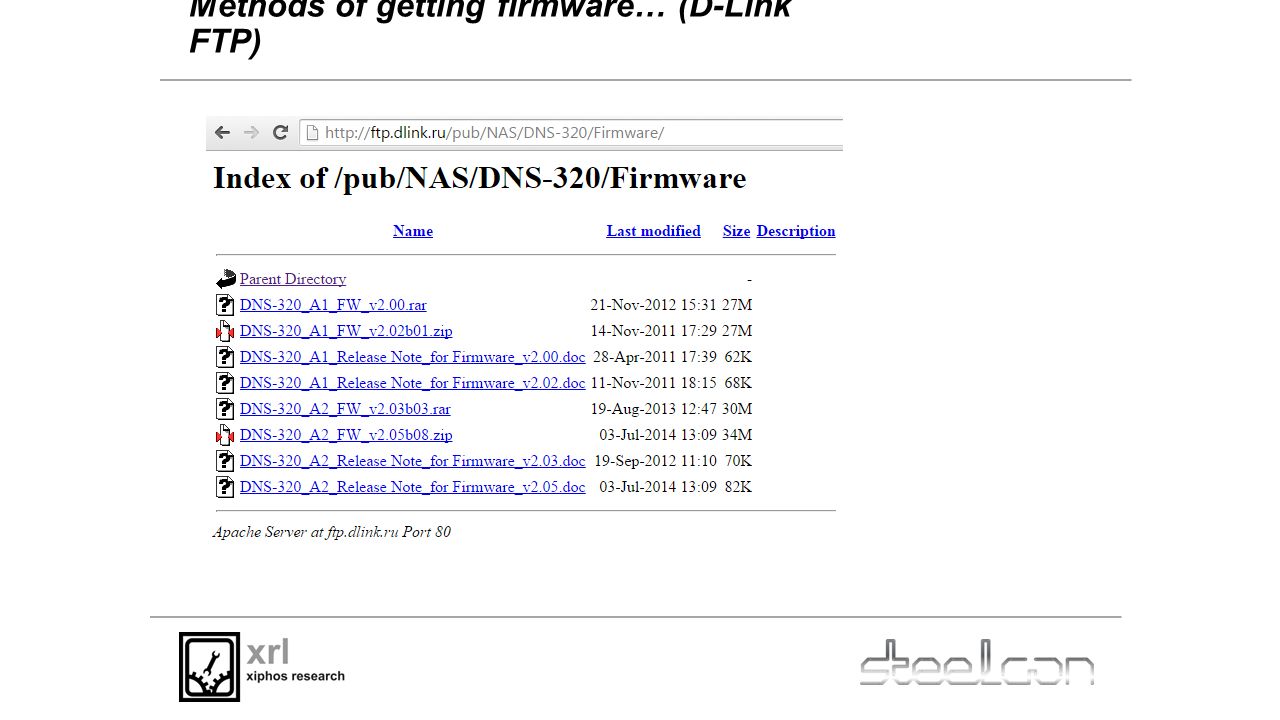Open the Parent Directory link
Screen dimensions: 1280x720
pyautogui.click(x=293, y=279)
